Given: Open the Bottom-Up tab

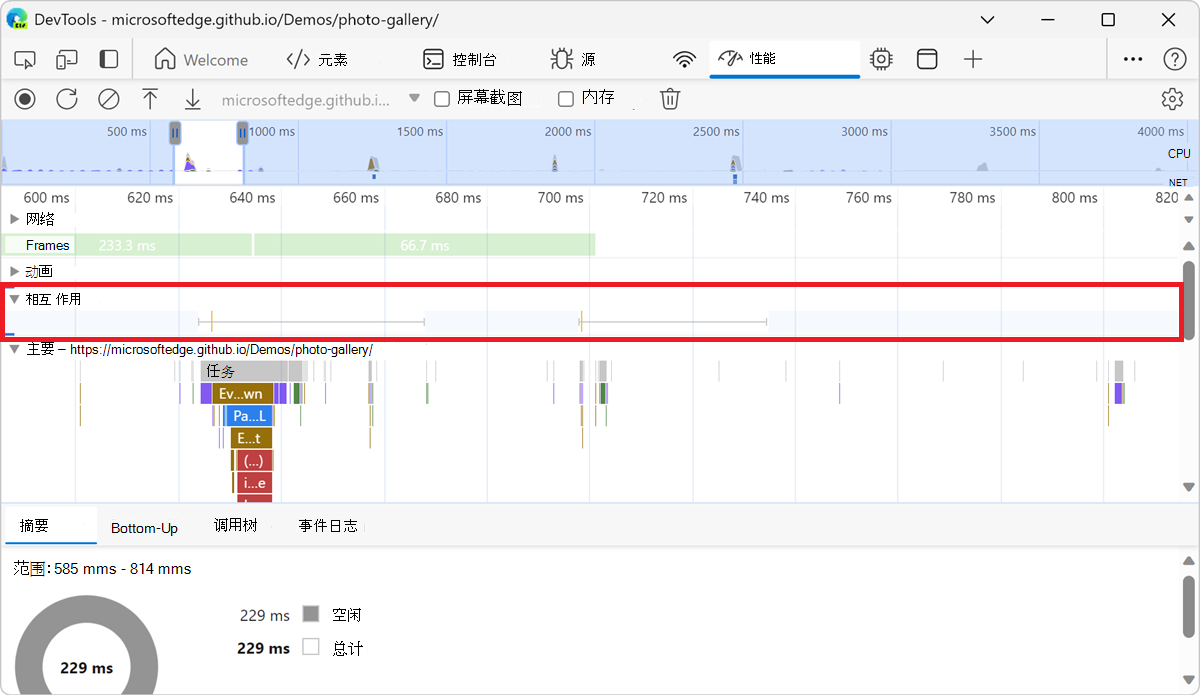Looking at the screenshot, I should [x=144, y=527].
